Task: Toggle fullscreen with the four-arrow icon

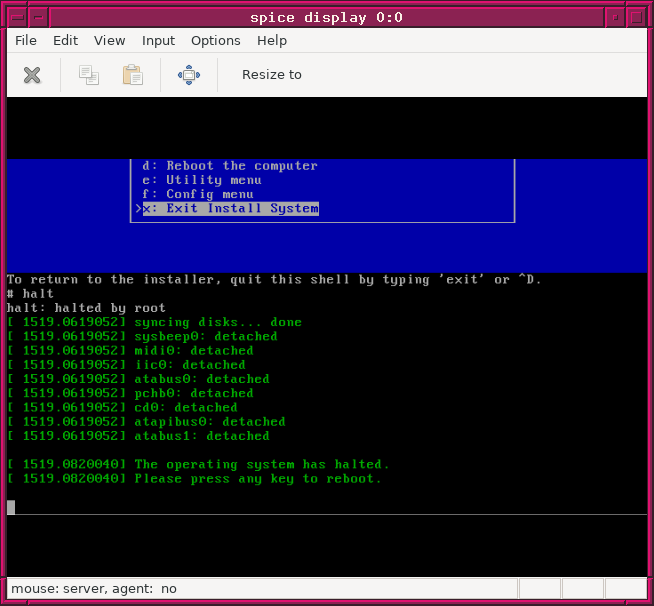Action: (189, 75)
